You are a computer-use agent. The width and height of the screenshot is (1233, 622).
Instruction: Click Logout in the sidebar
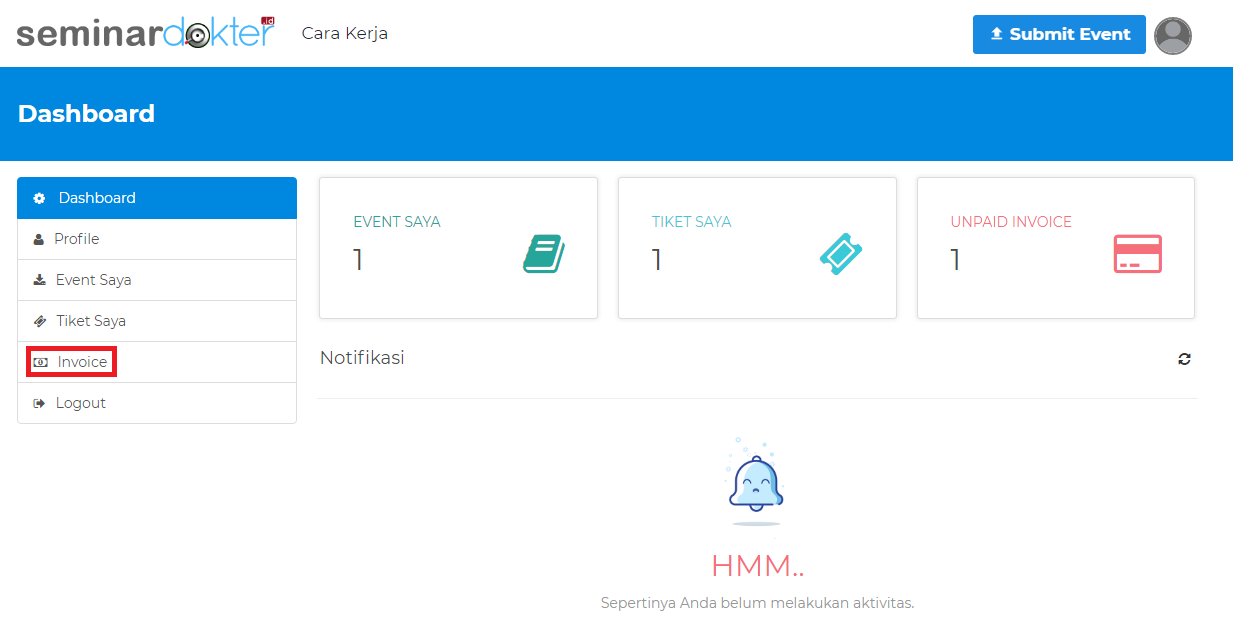(x=80, y=403)
